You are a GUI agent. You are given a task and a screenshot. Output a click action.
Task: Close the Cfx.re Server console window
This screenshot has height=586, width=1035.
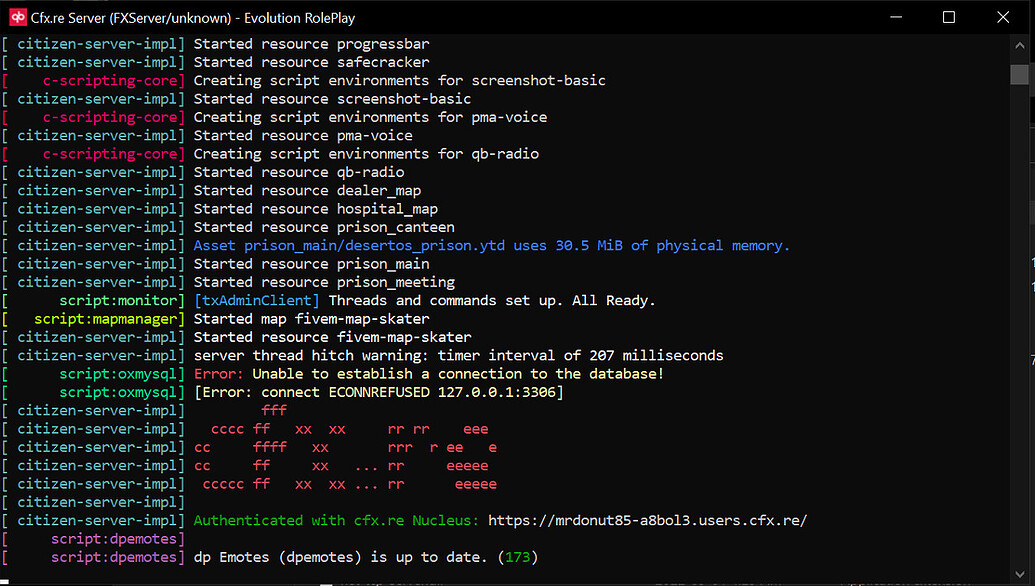(x=1003, y=17)
